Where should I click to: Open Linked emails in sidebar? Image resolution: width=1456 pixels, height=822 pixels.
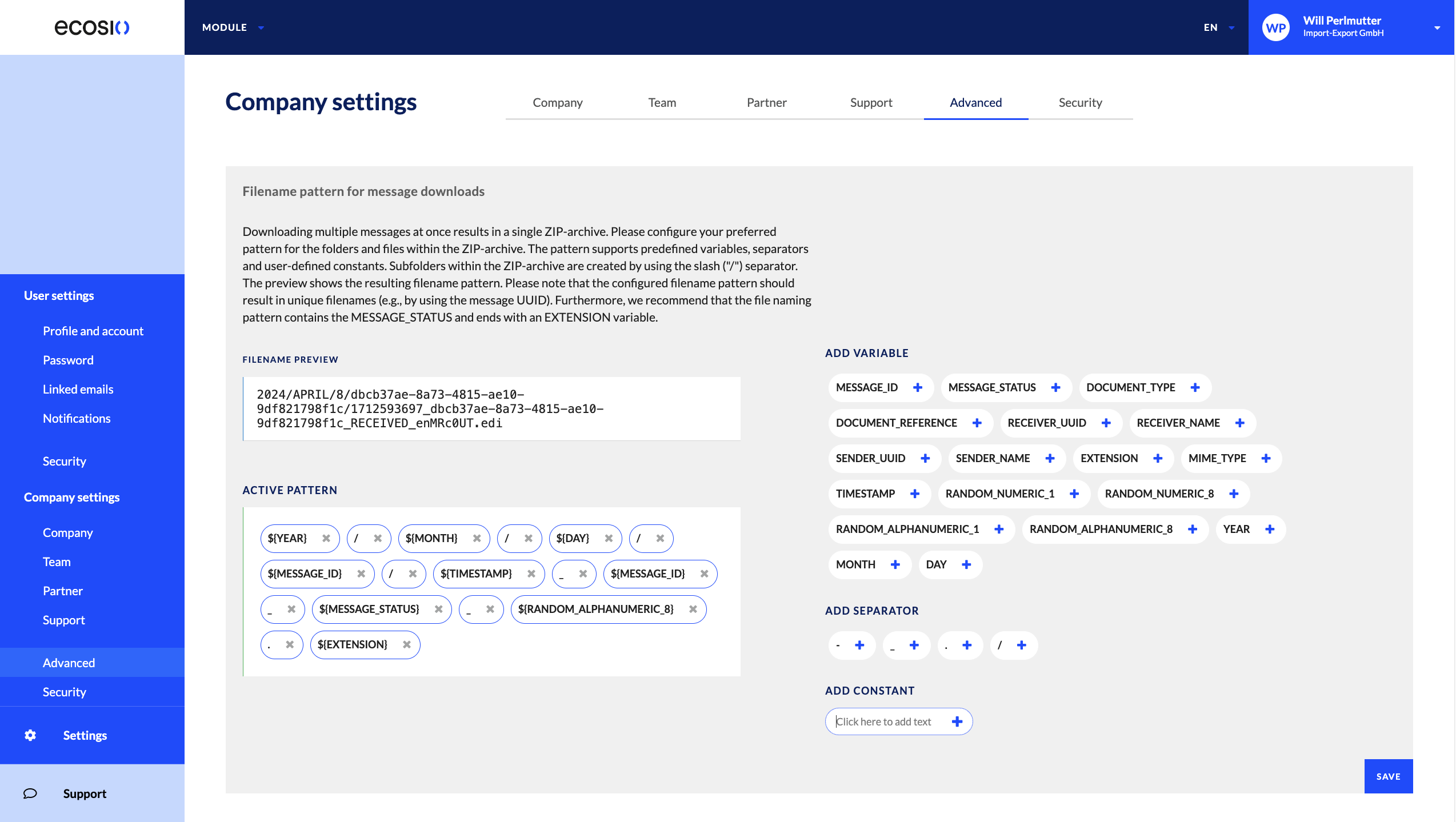tap(78, 389)
